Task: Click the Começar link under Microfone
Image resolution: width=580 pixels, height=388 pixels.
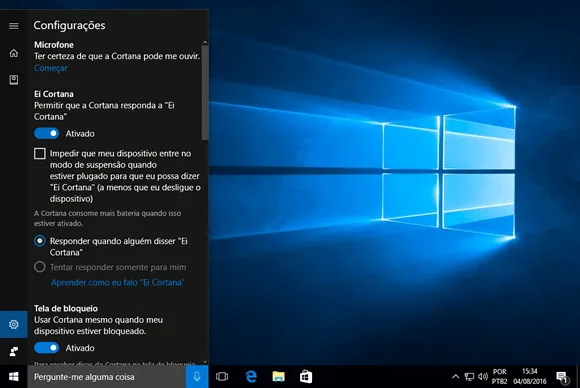Action: pyautogui.click(x=51, y=68)
